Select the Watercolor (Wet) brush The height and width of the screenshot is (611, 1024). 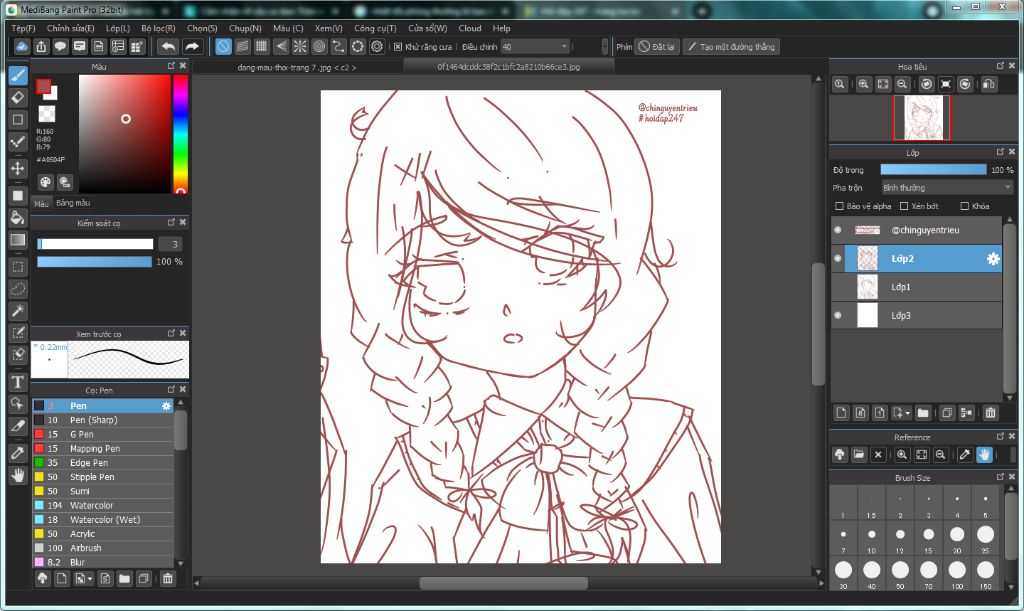[x=103, y=520]
